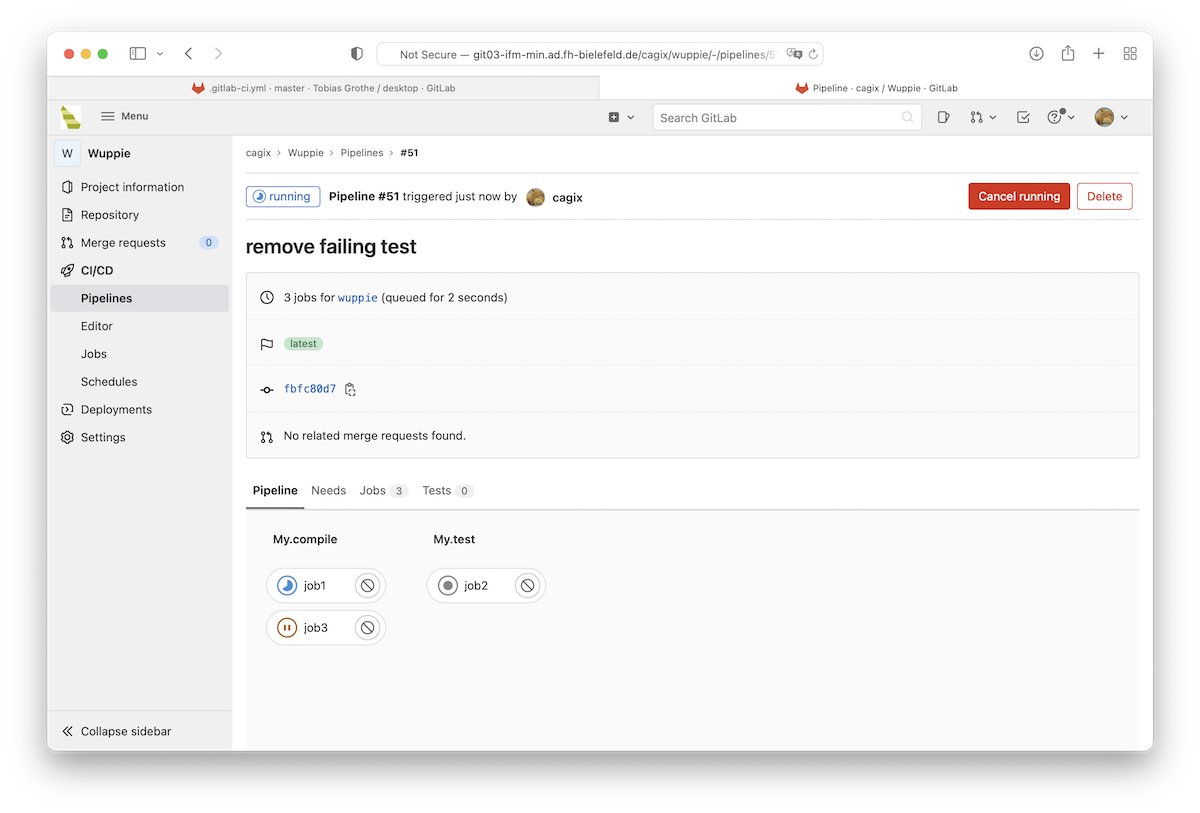Screen dimensions: 1200x813
Task: Click the Safari share icon
Action: point(1068,54)
